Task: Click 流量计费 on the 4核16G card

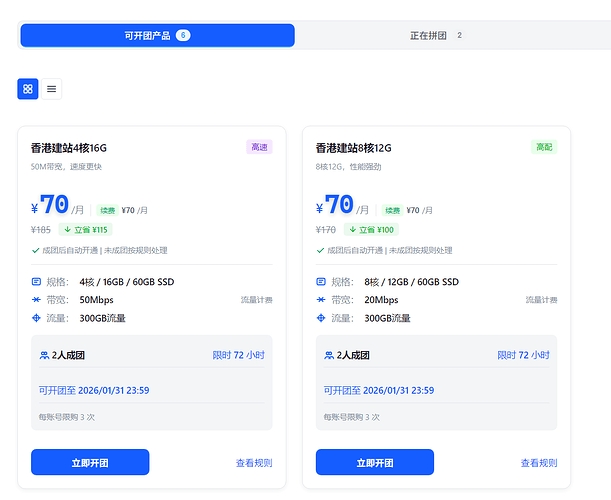Action: [257, 300]
